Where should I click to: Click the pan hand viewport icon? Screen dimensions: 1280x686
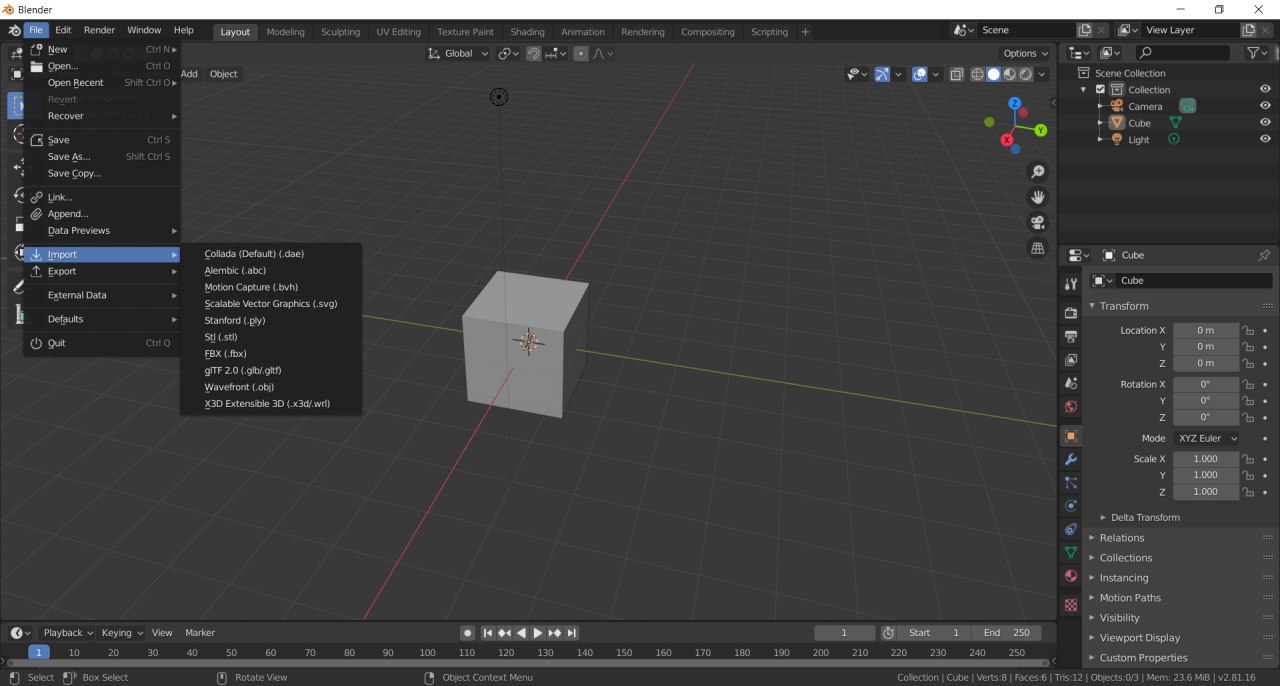(1038, 197)
